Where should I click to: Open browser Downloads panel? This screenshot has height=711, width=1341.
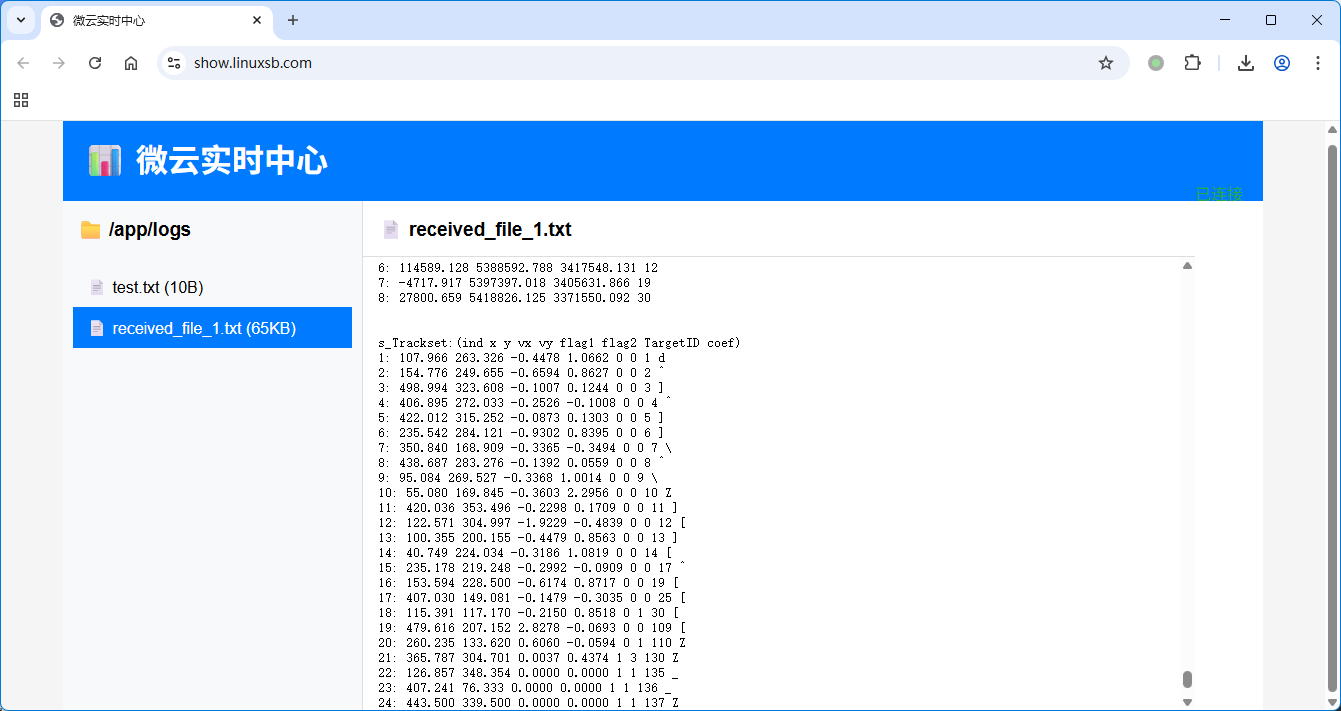1245,63
